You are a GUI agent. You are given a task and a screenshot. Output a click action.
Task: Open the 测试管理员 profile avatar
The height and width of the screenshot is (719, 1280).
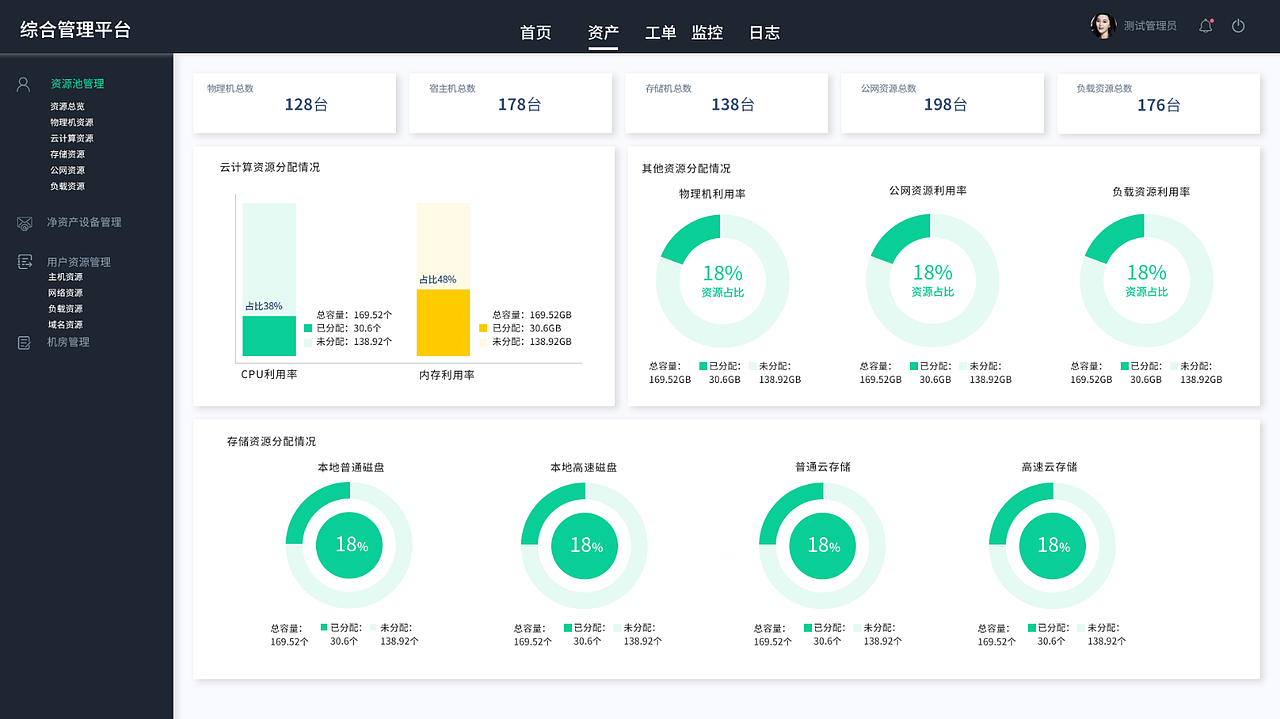[1102, 25]
